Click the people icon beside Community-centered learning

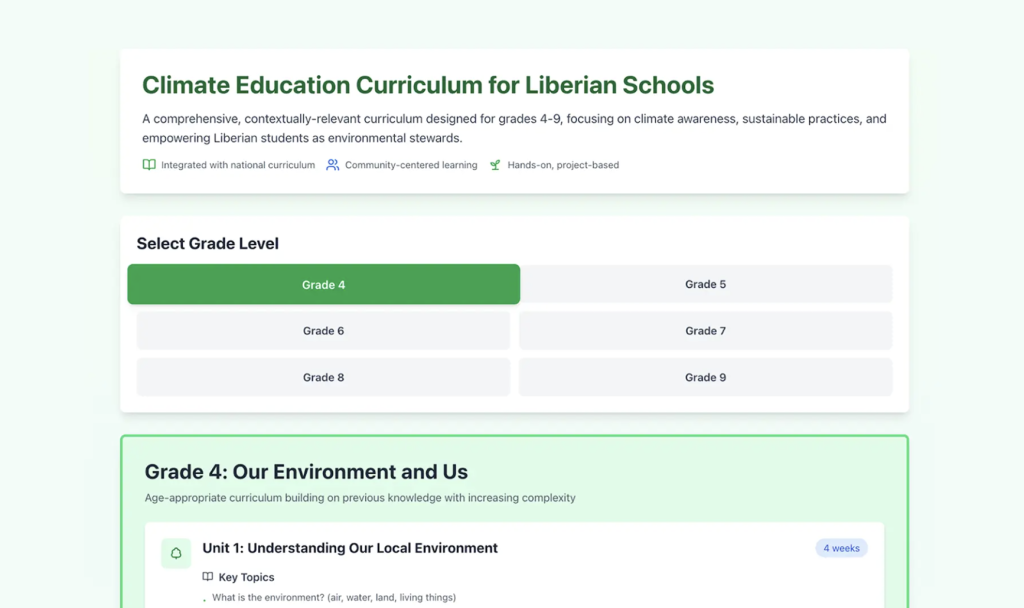[333, 165]
